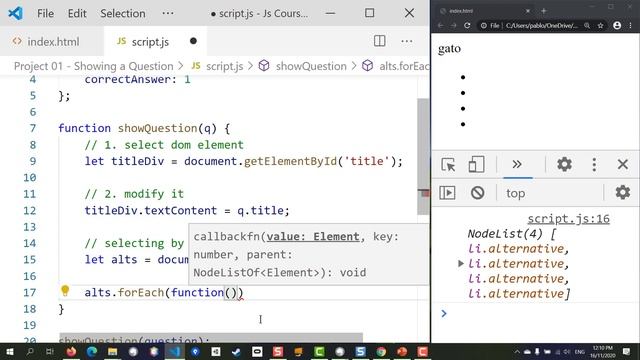Screen dimensions: 640x360
Task: Click the callbackfn signature tooltip
Action: [x=309, y=254]
